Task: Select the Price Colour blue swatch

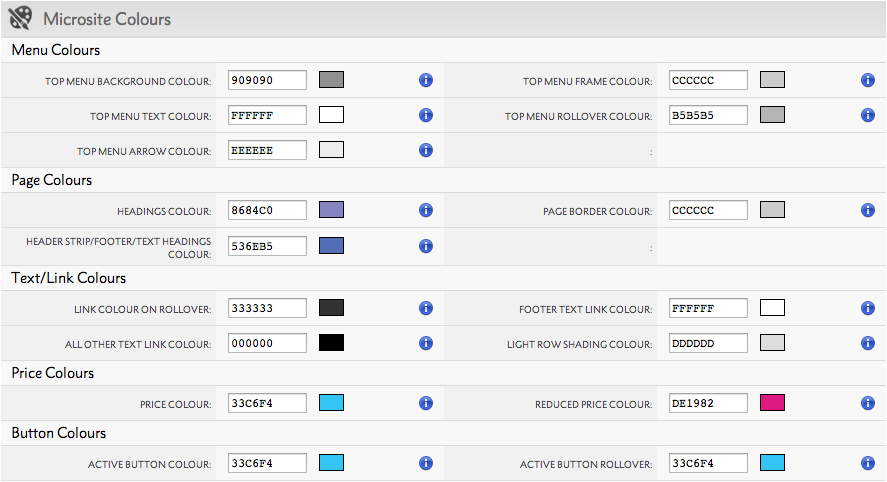Action: point(331,403)
